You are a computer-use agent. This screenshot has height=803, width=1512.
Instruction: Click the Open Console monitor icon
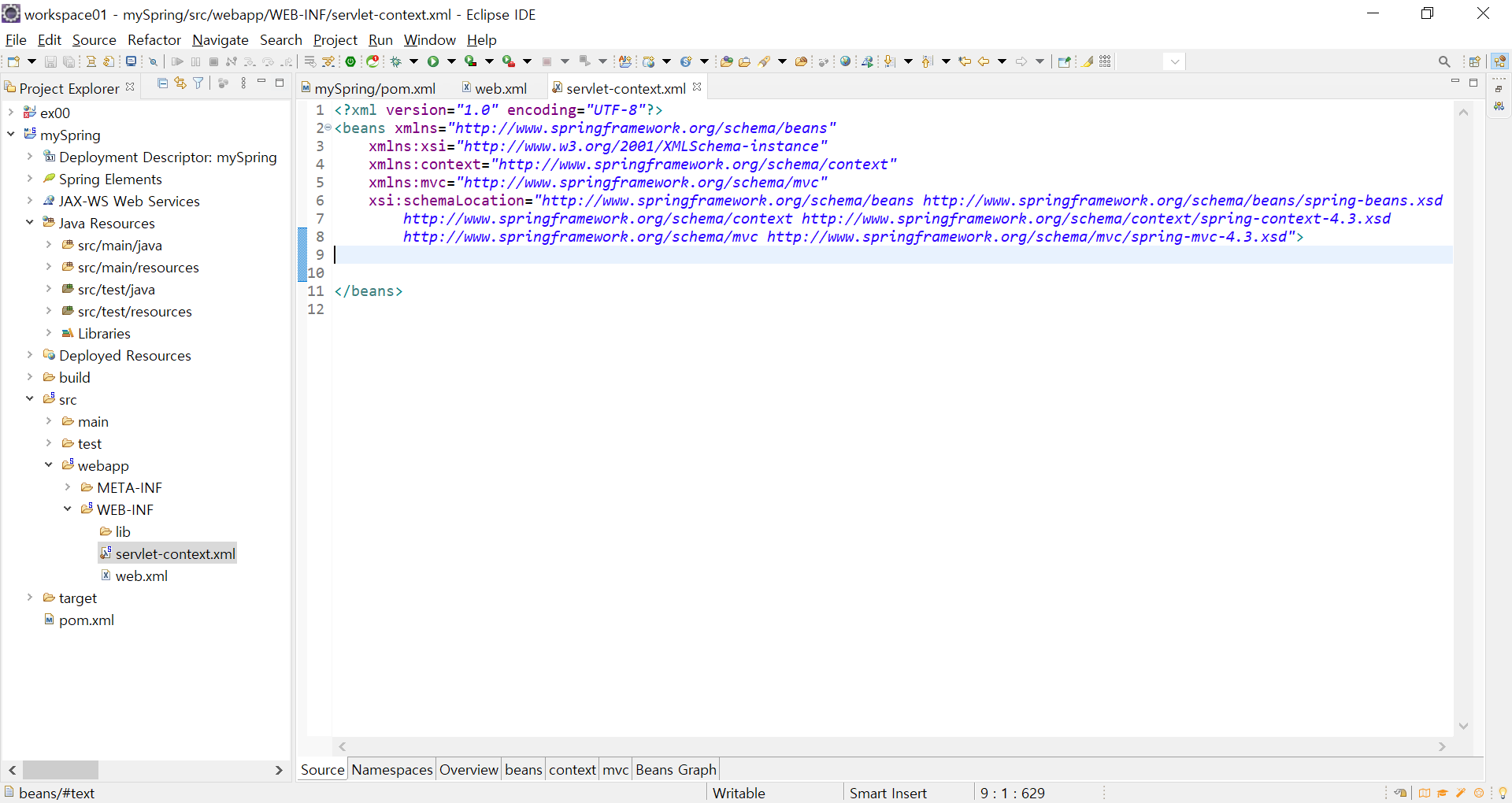point(132,61)
